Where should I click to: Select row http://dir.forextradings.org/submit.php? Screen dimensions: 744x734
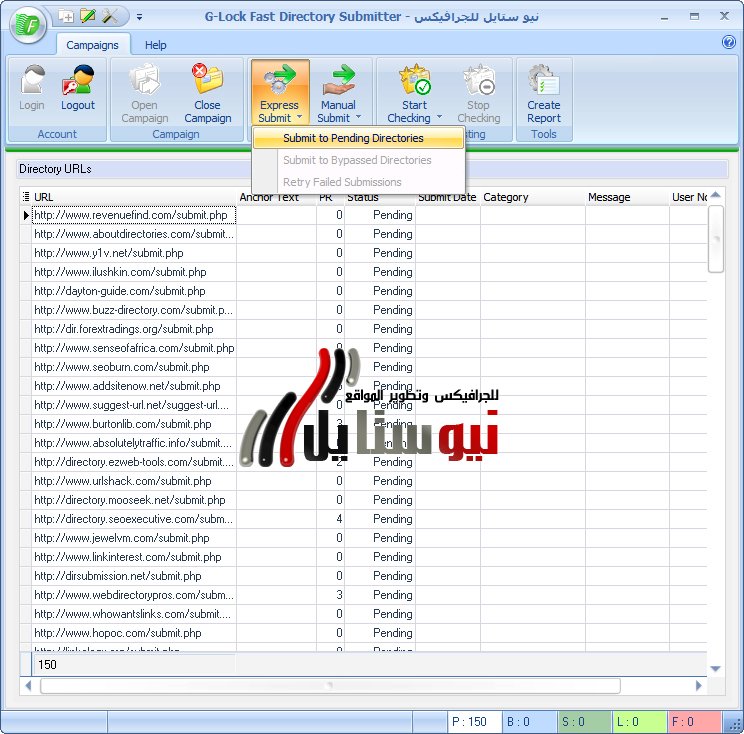tap(134, 329)
